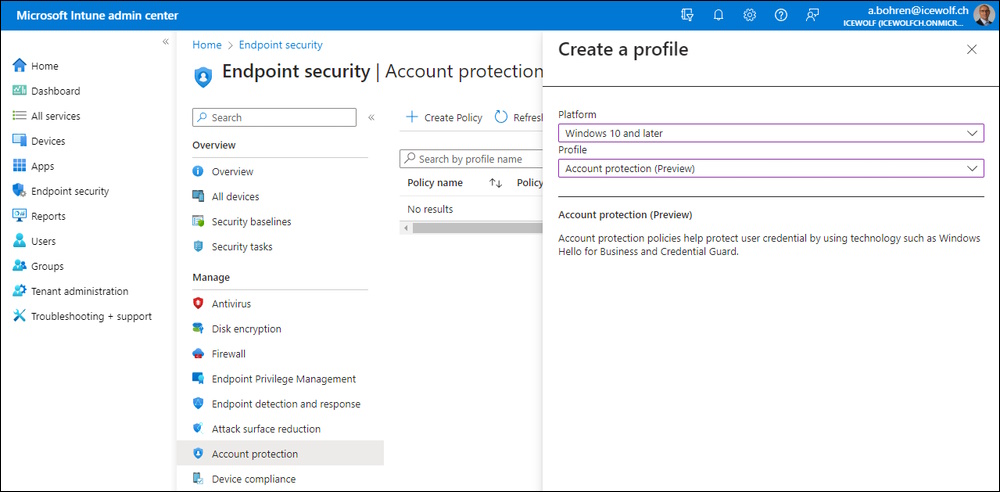This screenshot has height=492, width=1000.
Task: Open the feedback icon in header
Action: coord(812,15)
